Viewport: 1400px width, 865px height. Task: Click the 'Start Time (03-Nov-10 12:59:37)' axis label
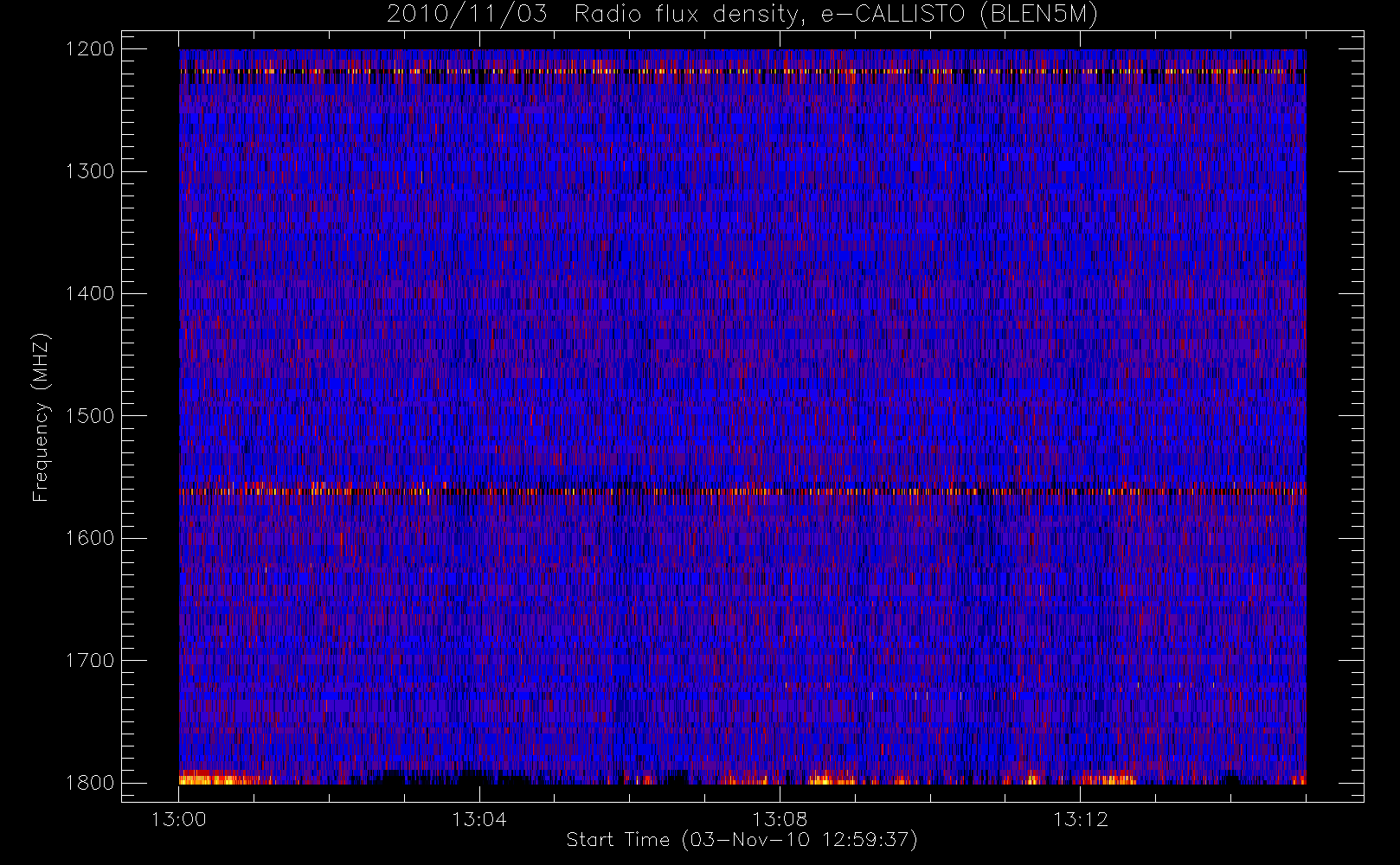point(742,840)
